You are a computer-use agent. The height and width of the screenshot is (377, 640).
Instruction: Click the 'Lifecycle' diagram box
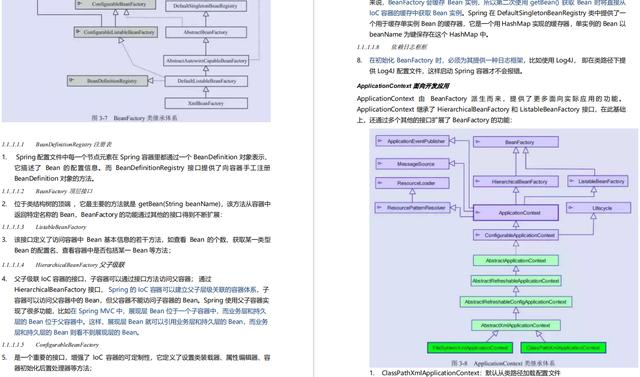click(598, 208)
